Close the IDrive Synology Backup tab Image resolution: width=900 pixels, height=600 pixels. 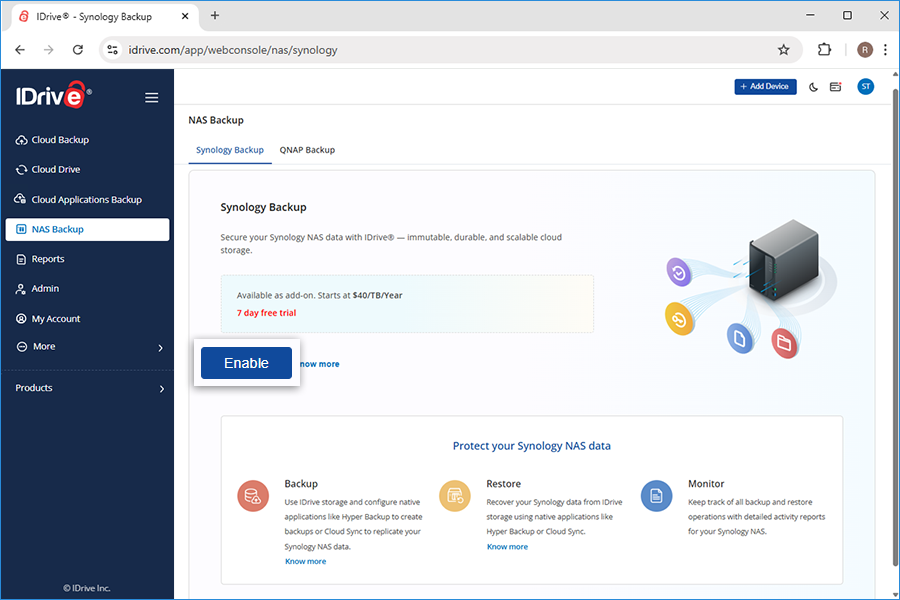point(185,16)
